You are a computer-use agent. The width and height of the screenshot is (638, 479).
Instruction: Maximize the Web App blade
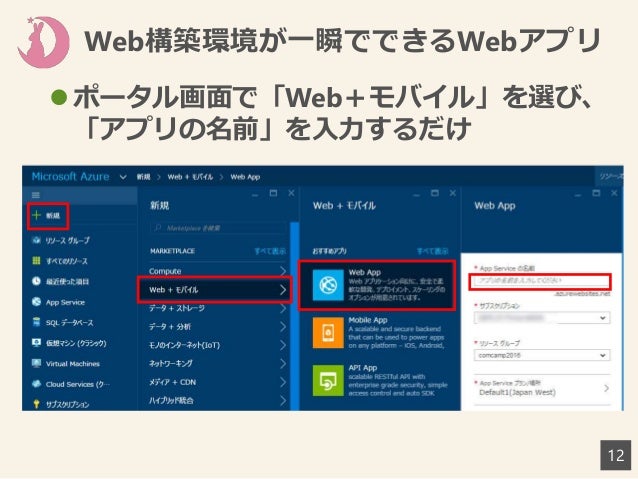click(596, 193)
